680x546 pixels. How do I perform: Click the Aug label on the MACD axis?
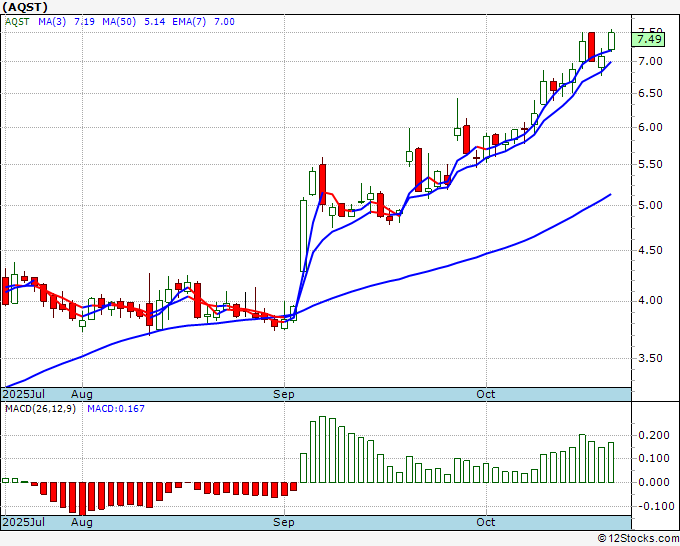click(82, 522)
